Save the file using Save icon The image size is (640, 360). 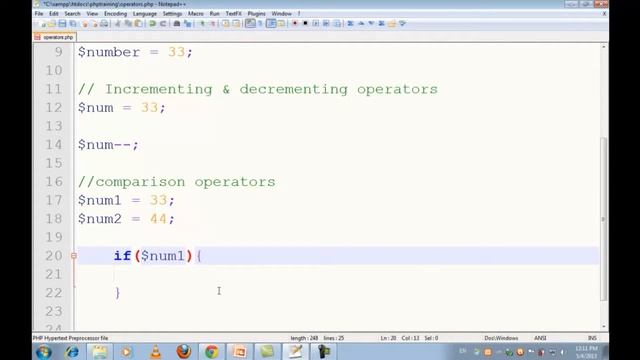(62, 24)
